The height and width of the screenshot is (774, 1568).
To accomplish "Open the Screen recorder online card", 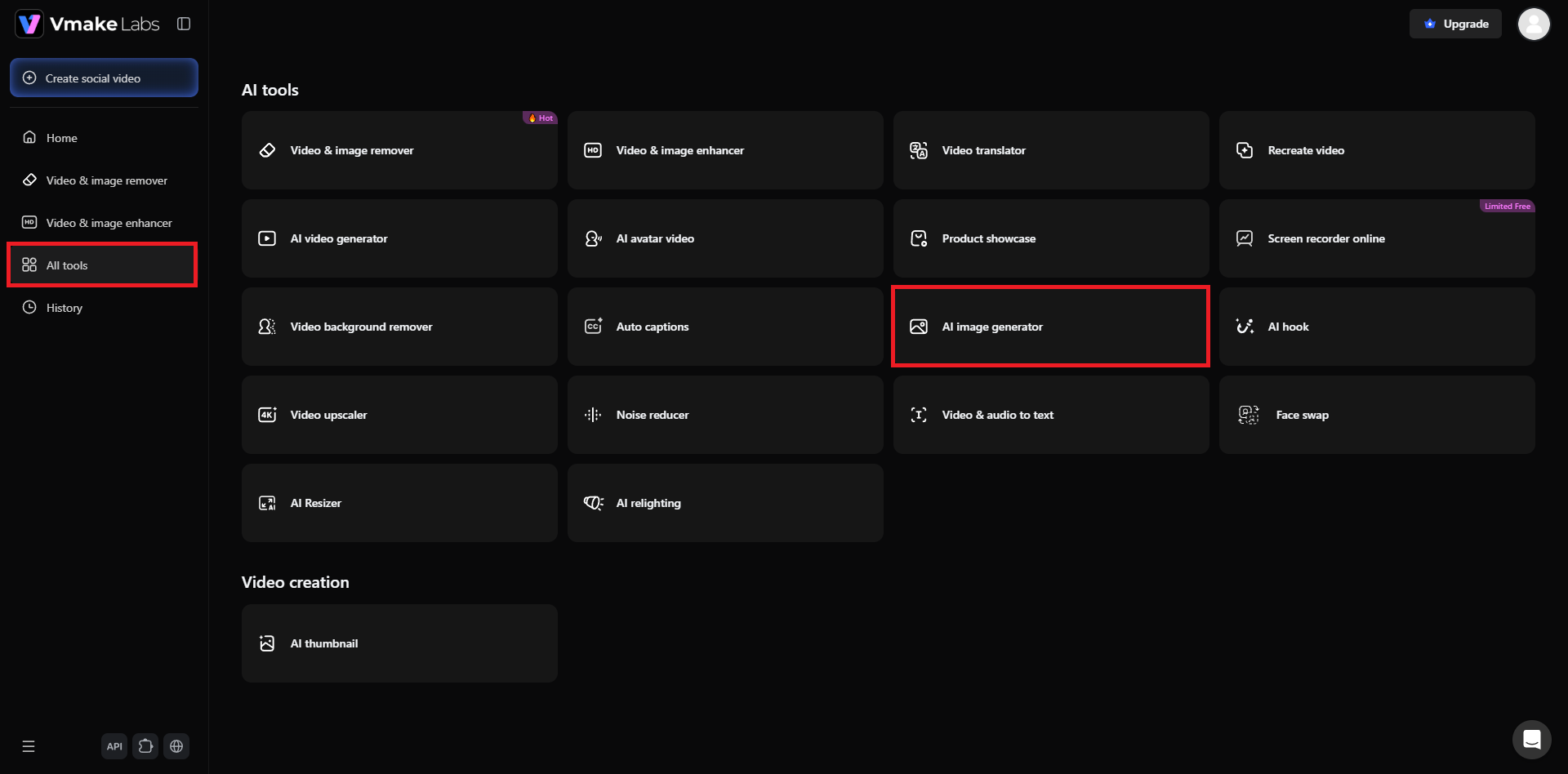I will pos(1377,238).
